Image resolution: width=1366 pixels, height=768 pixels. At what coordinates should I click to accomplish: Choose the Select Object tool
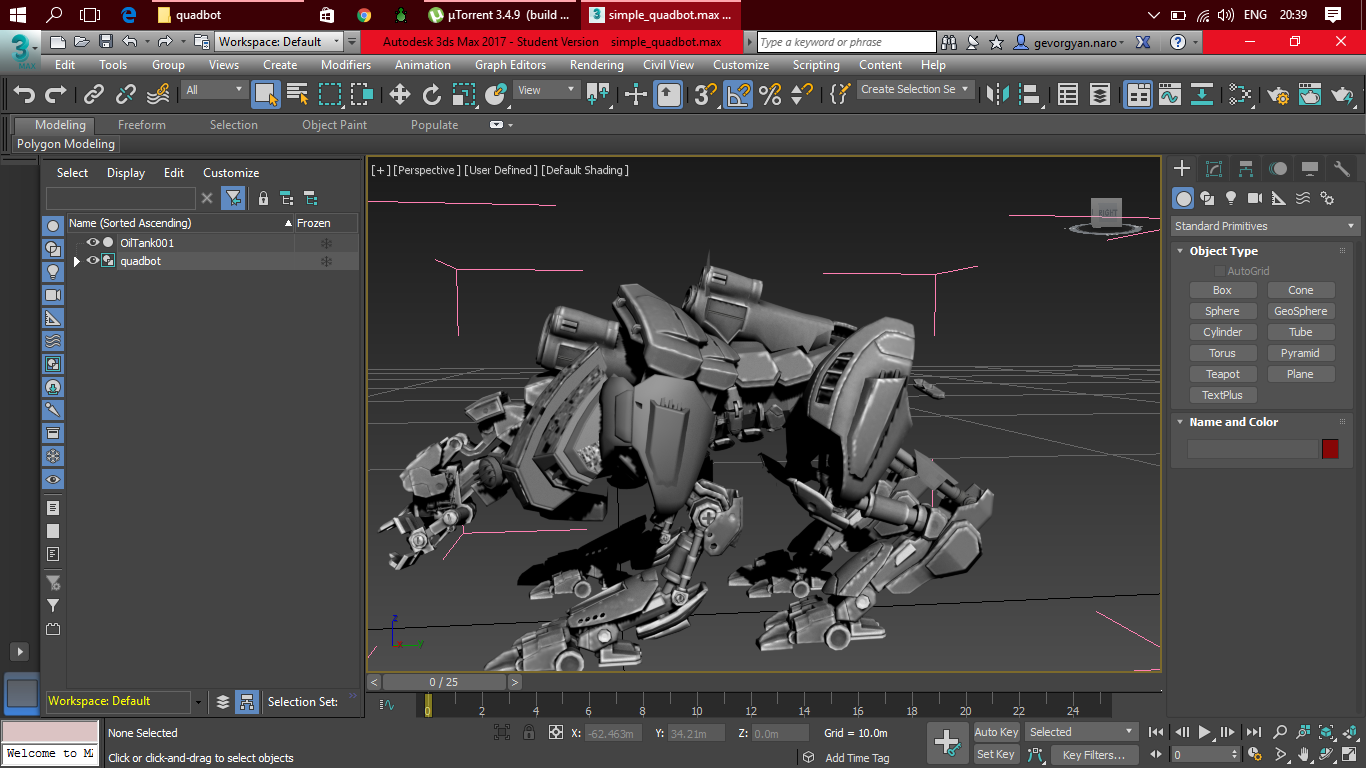[266, 94]
